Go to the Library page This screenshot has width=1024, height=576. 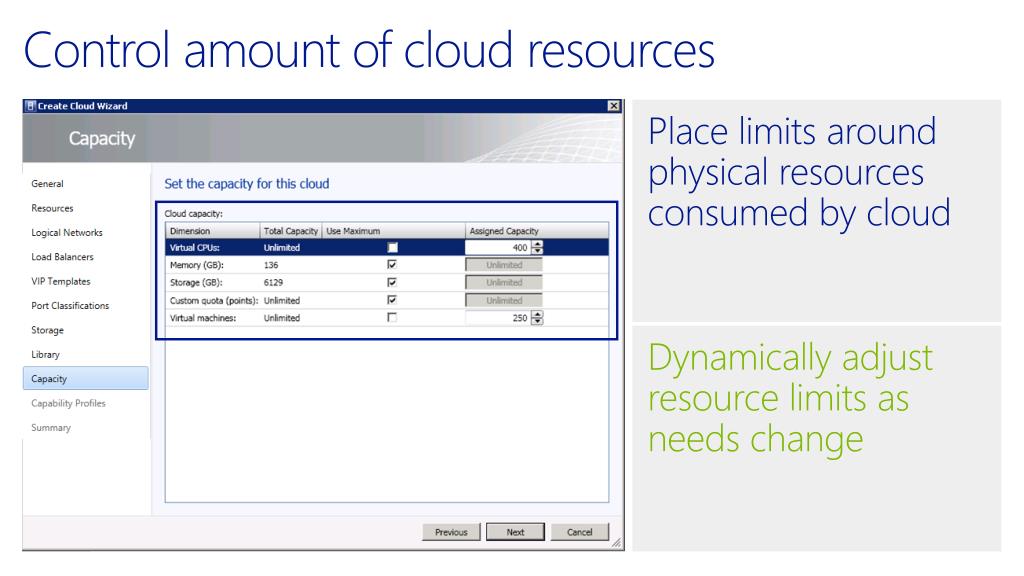45,355
